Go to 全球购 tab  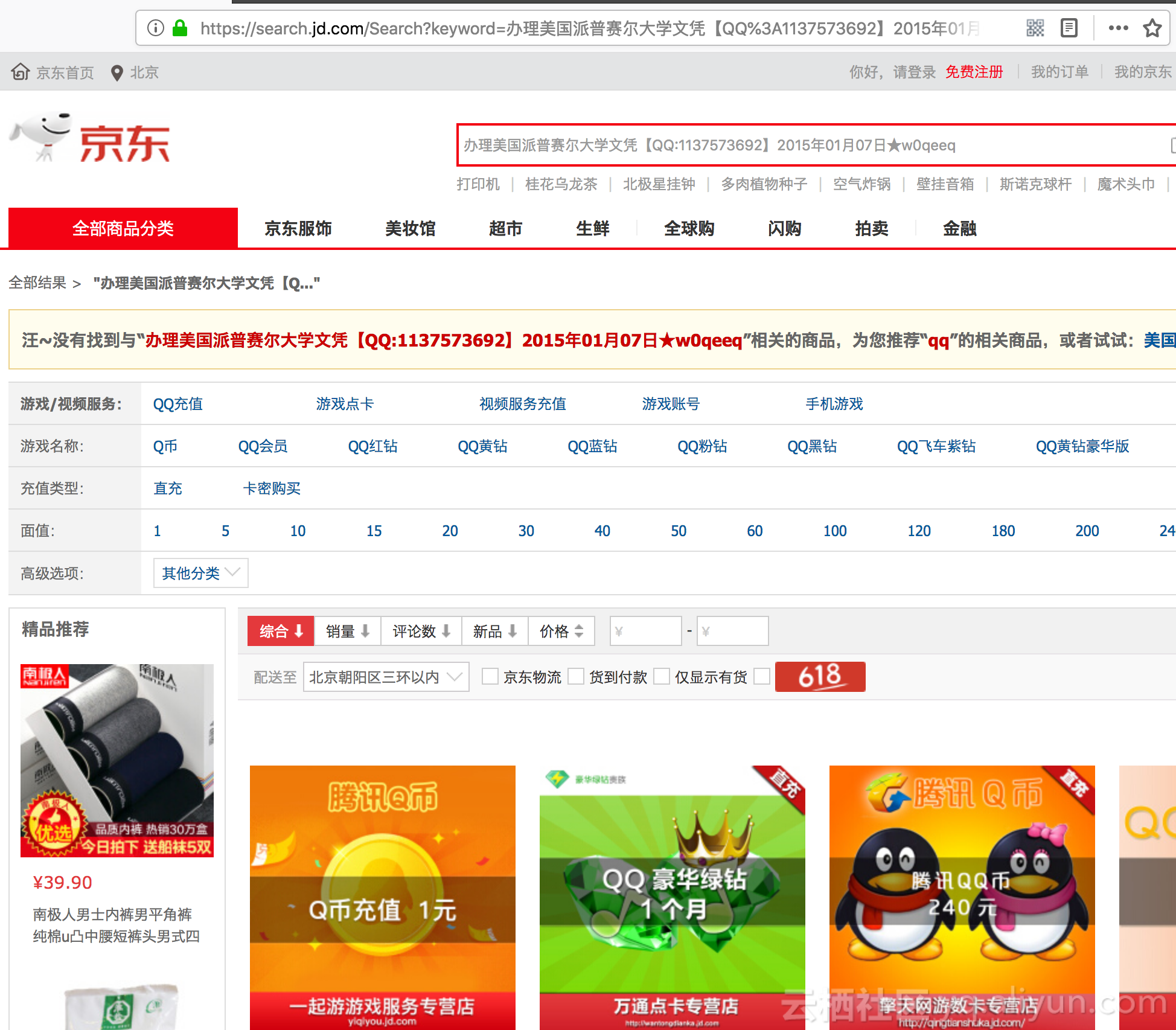(689, 229)
